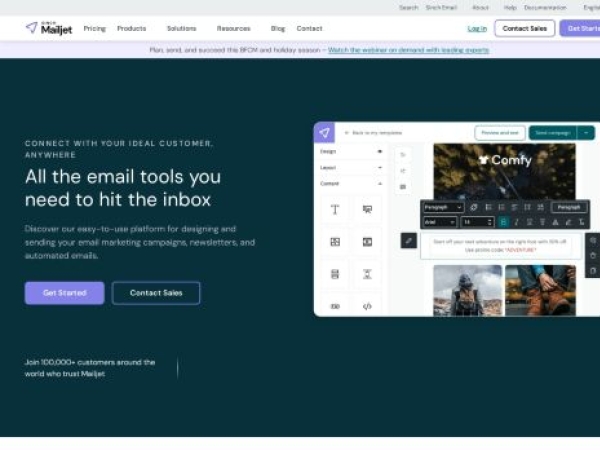Viewport: 600px width, 450px height.
Task: Click the hiker photo in email preview
Action: coord(467,289)
